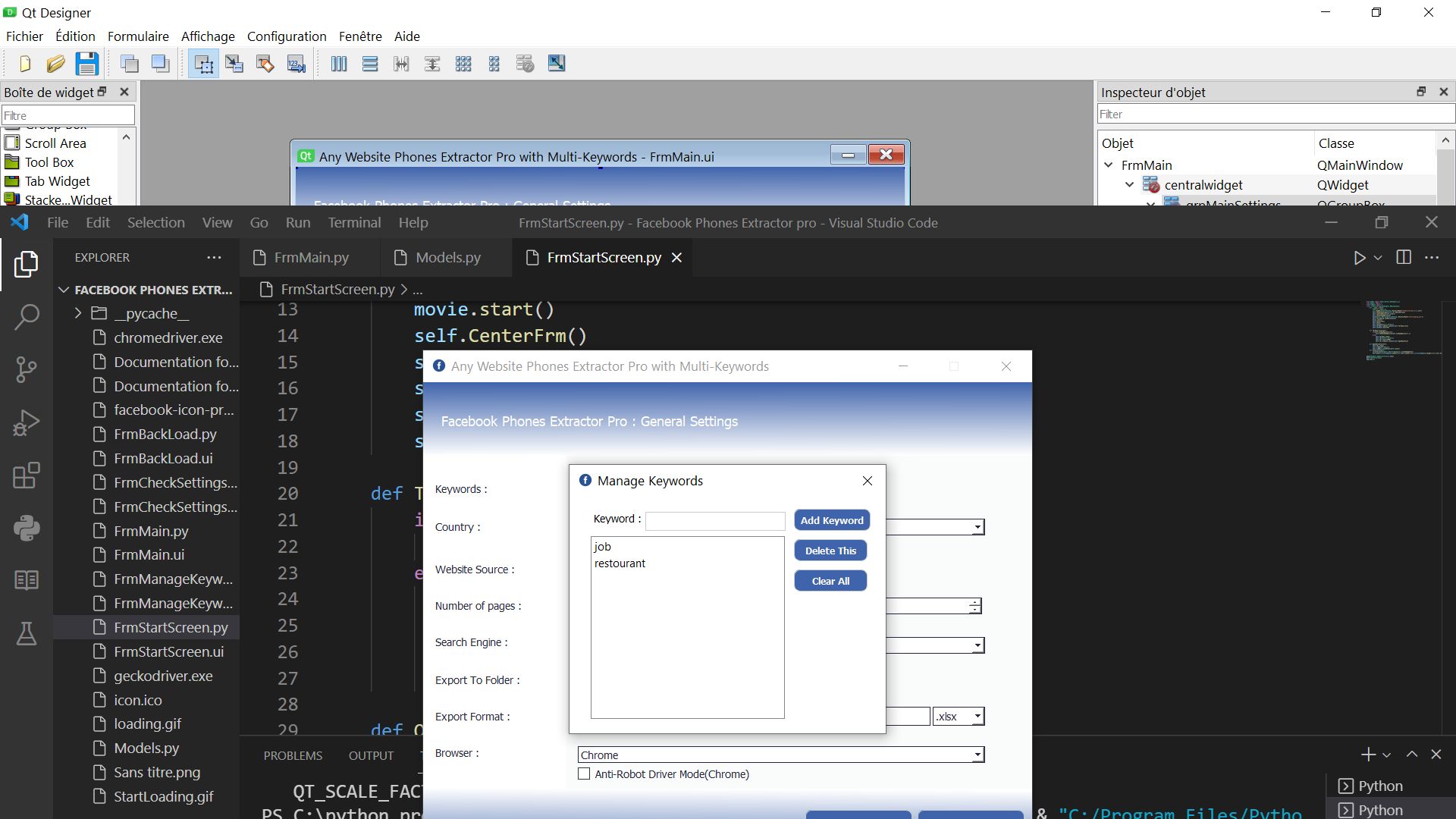
Task: Click the new terminal plus icon
Action: [x=1368, y=755]
